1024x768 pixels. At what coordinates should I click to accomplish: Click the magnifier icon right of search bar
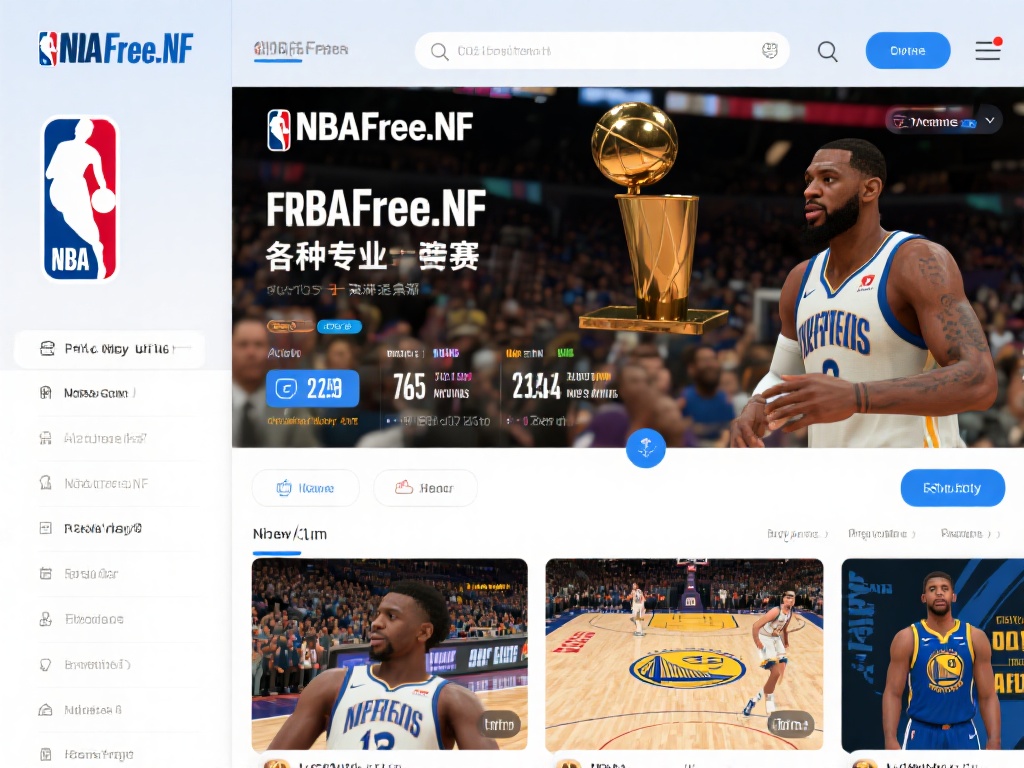827,51
